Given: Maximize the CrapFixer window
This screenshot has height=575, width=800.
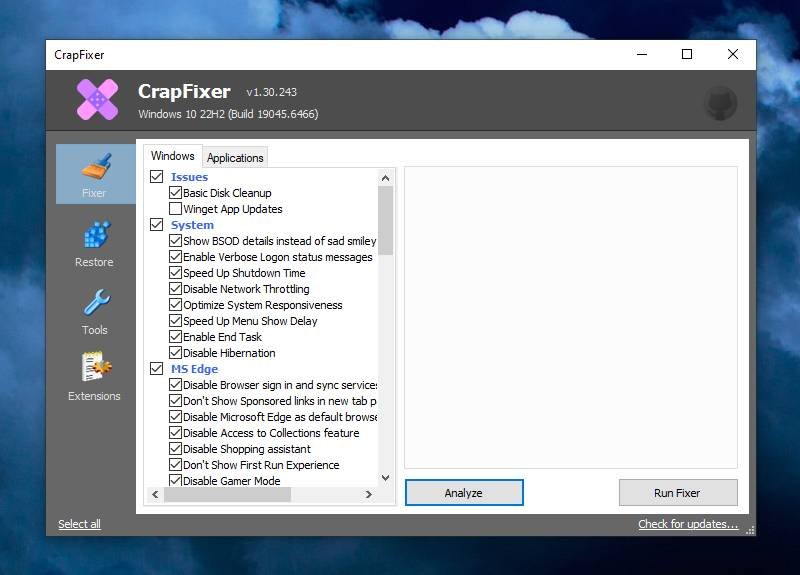Looking at the screenshot, I should (x=687, y=54).
